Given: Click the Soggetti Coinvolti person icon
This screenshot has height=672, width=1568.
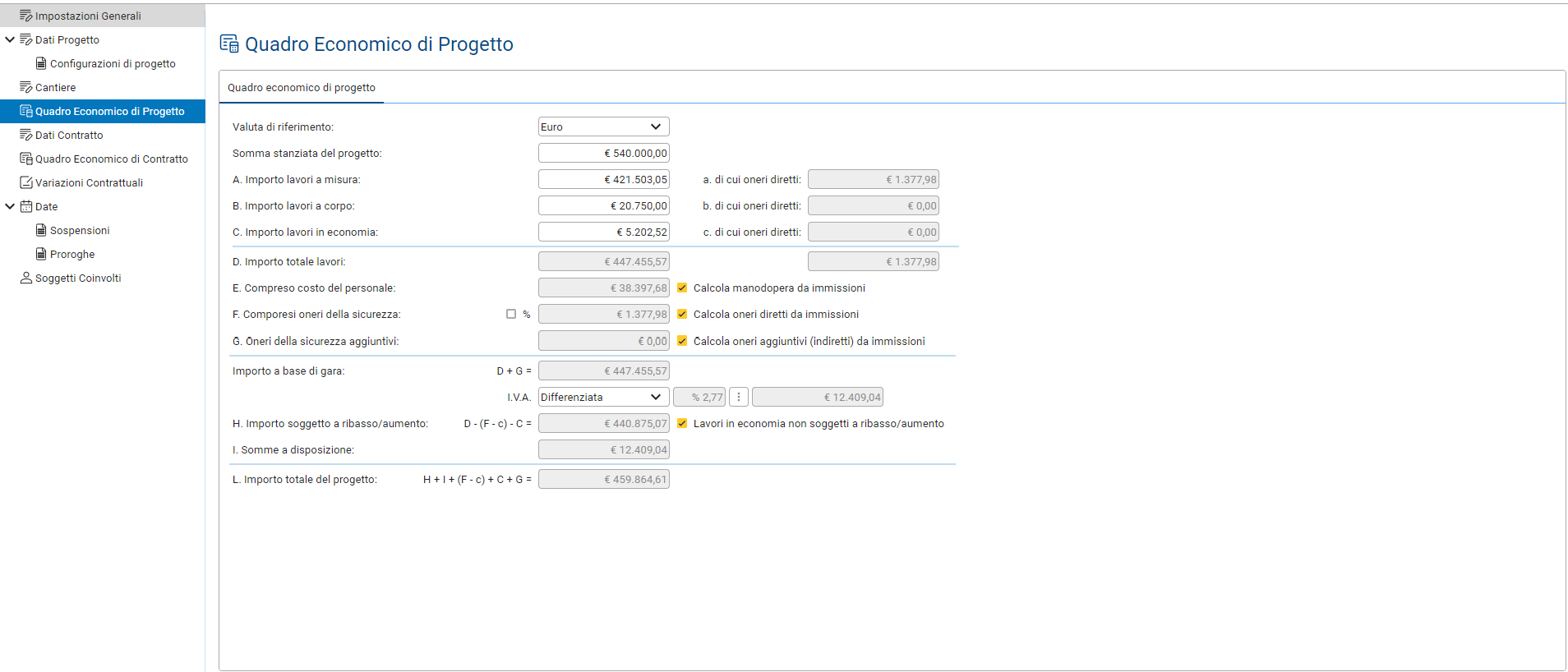Looking at the screenshot, I should 25,278.
